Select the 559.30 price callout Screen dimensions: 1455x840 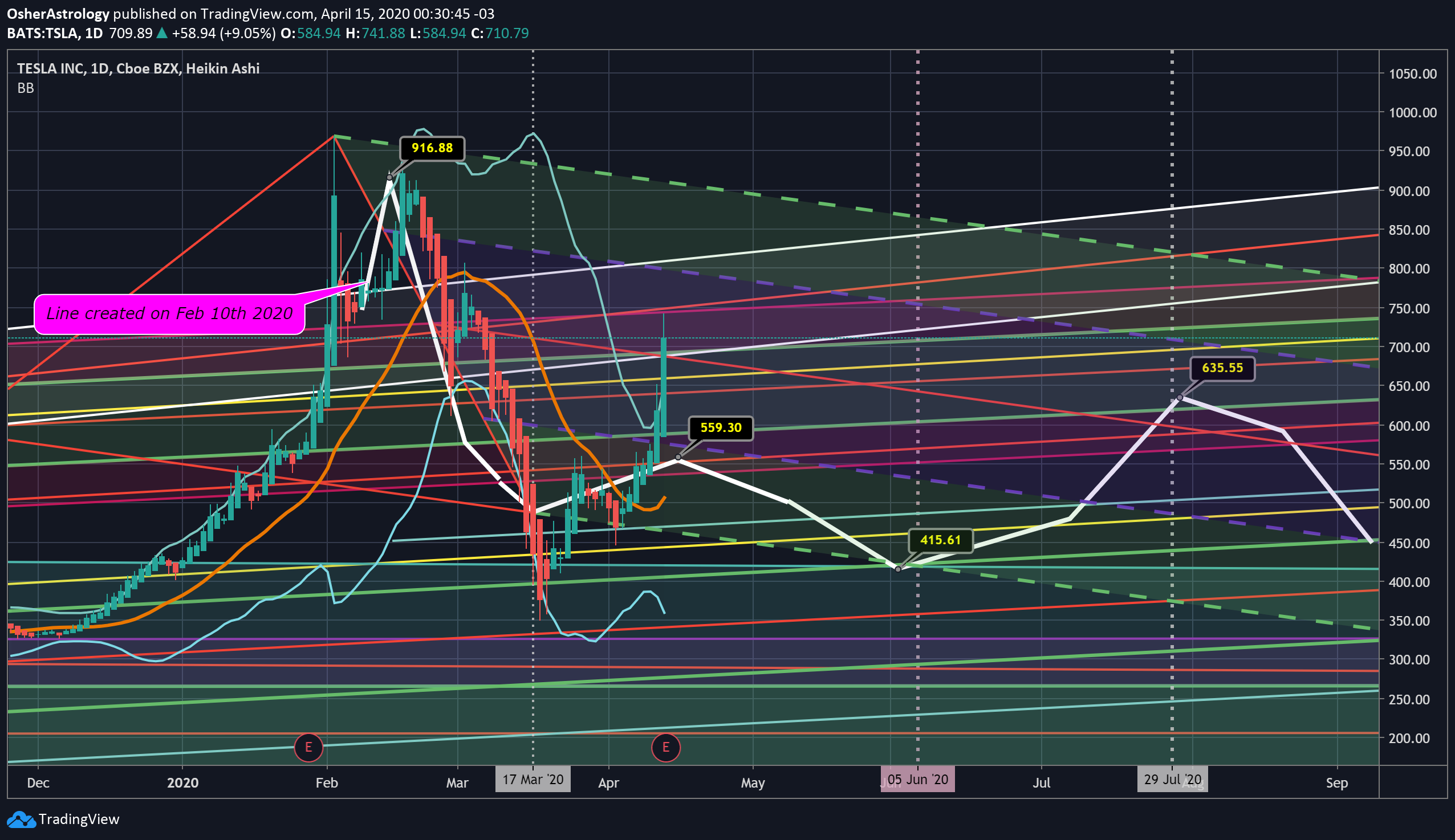coord(720,428)
